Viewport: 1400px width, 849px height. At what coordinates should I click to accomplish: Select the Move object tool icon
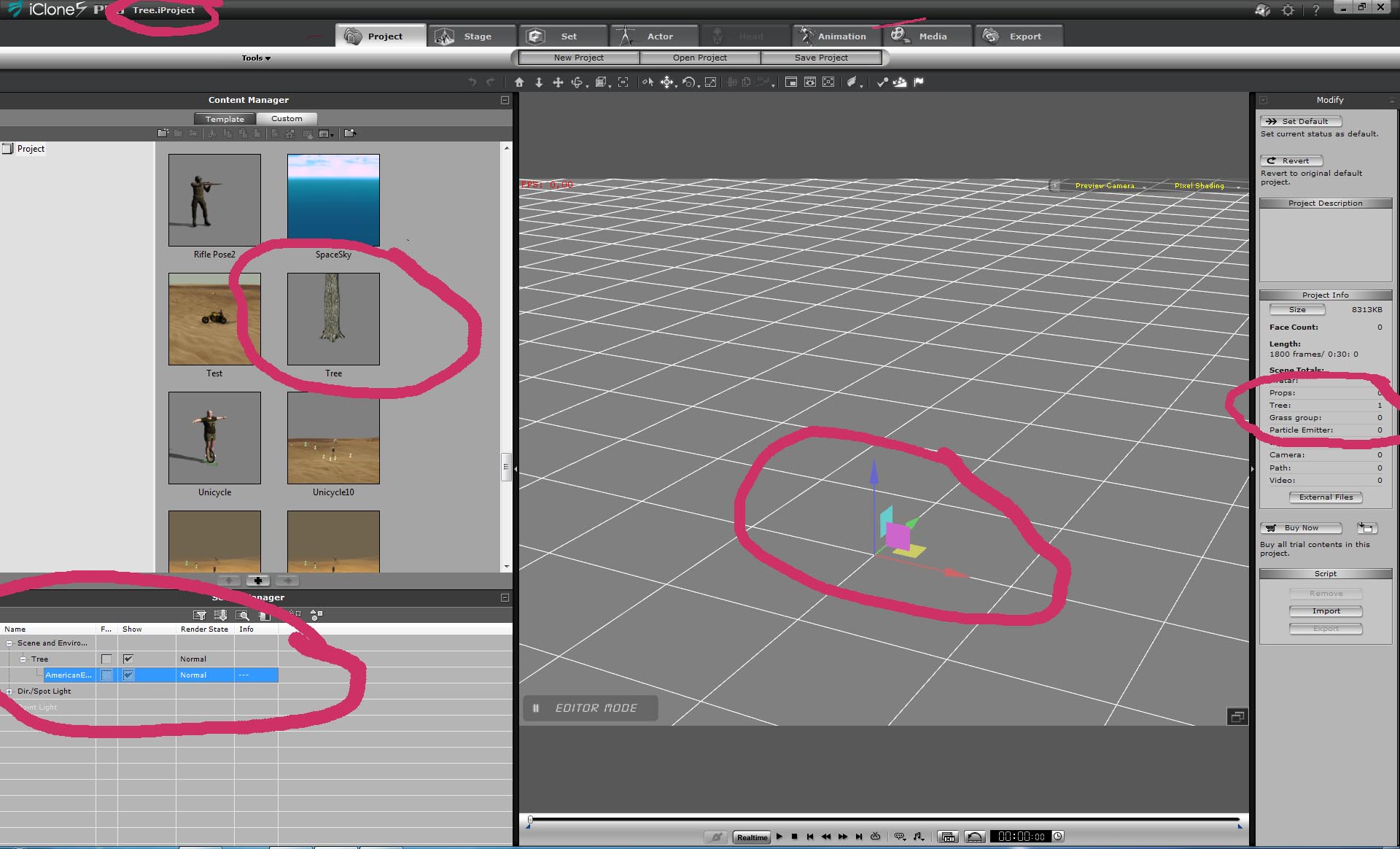click(x=666, y=82)
